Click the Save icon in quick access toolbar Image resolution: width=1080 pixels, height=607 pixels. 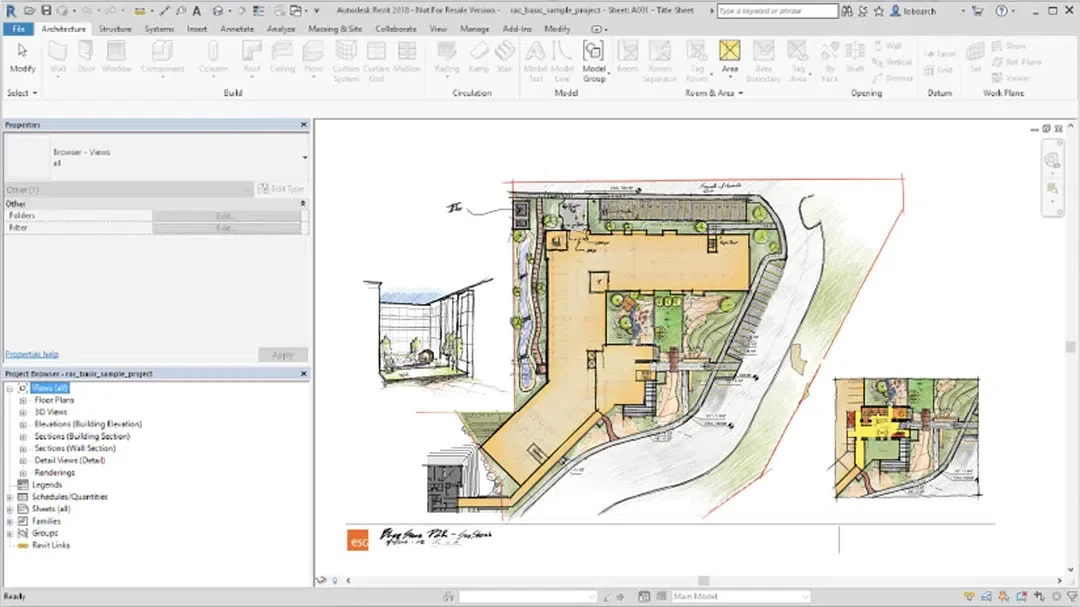46,10
